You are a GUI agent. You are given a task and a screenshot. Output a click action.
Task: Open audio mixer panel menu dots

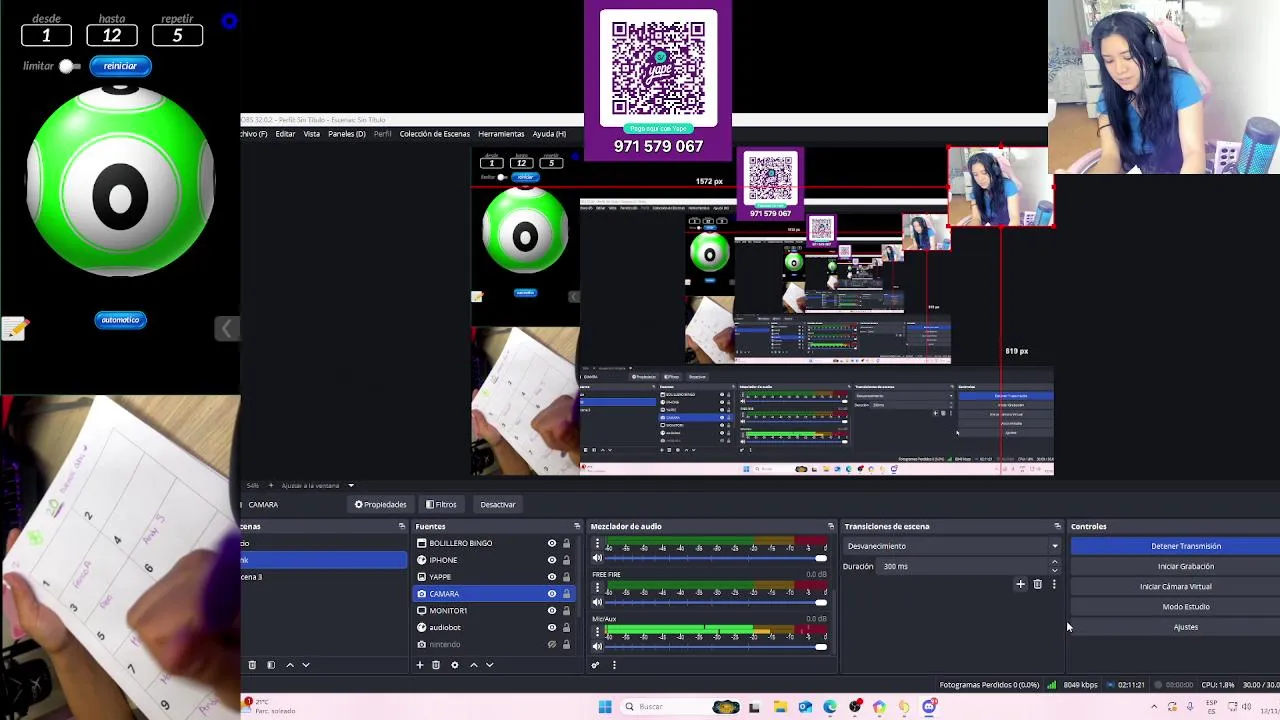(x=614, y=665)
